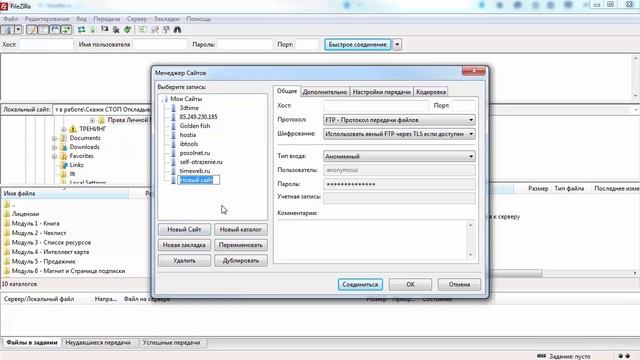640x360 pixels.
Task: Open the Тип входа dropdown
Action: (399, 156)
